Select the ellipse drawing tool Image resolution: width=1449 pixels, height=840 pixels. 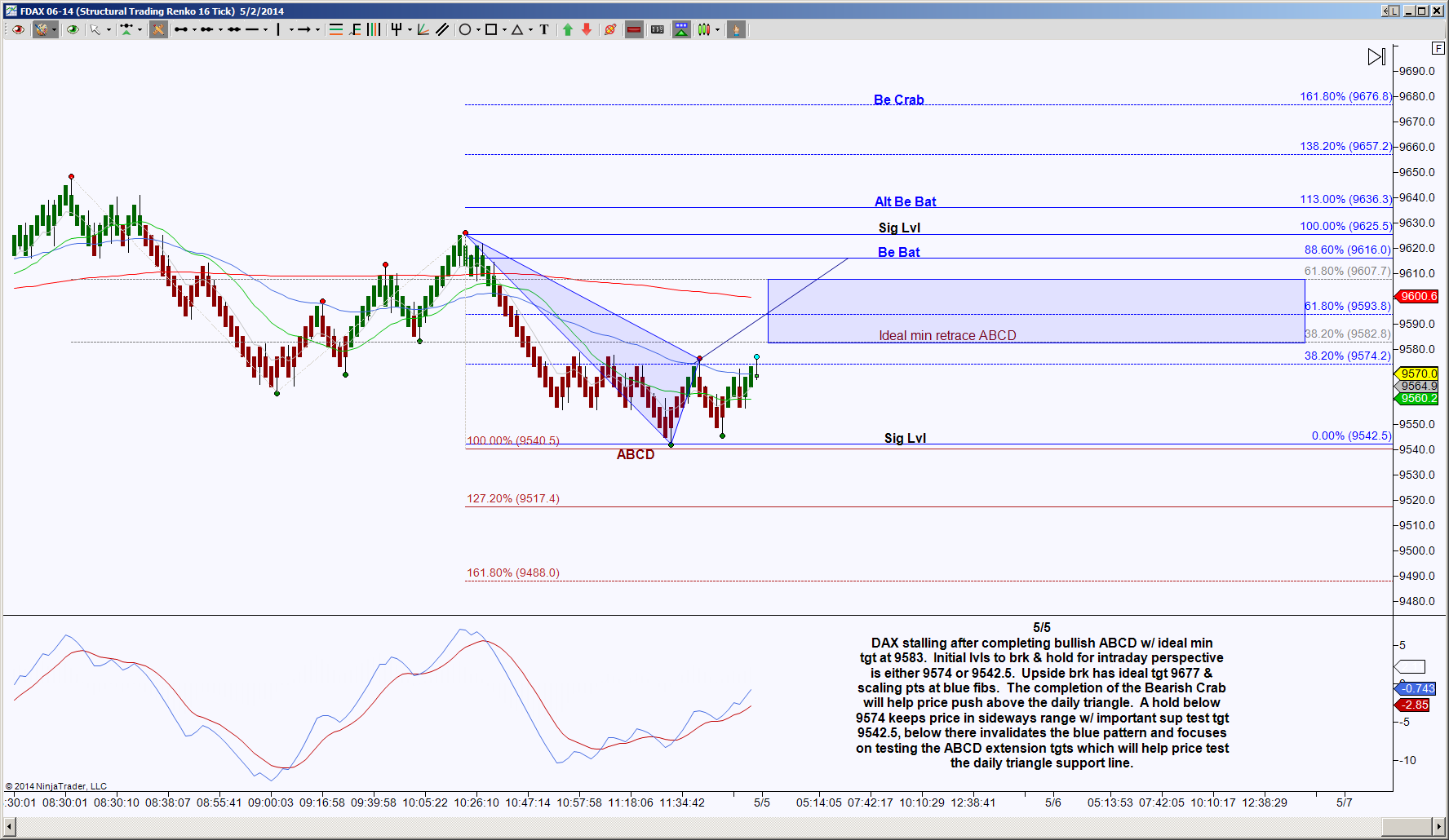[x=465, y=29]
